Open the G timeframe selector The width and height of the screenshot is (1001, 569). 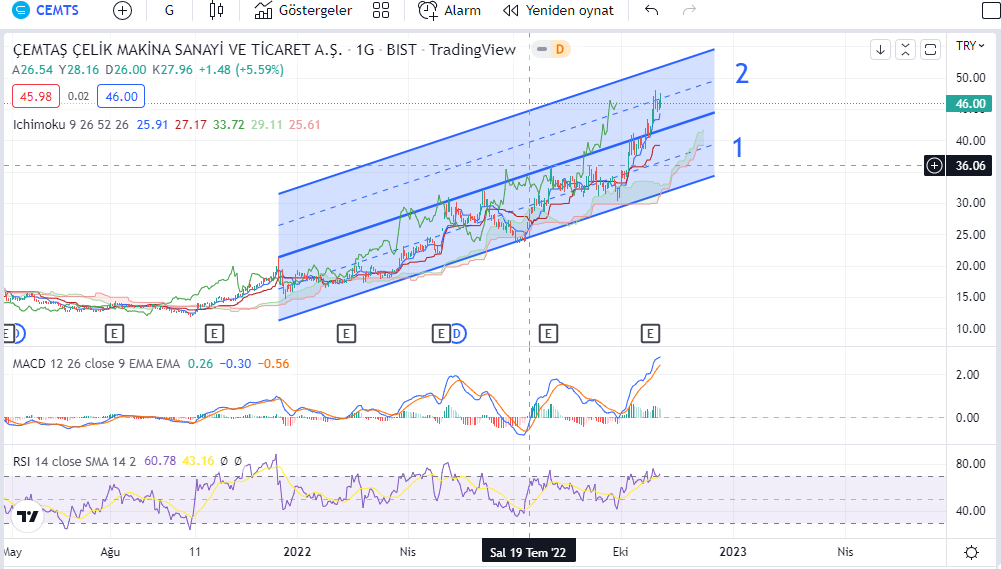169,10
